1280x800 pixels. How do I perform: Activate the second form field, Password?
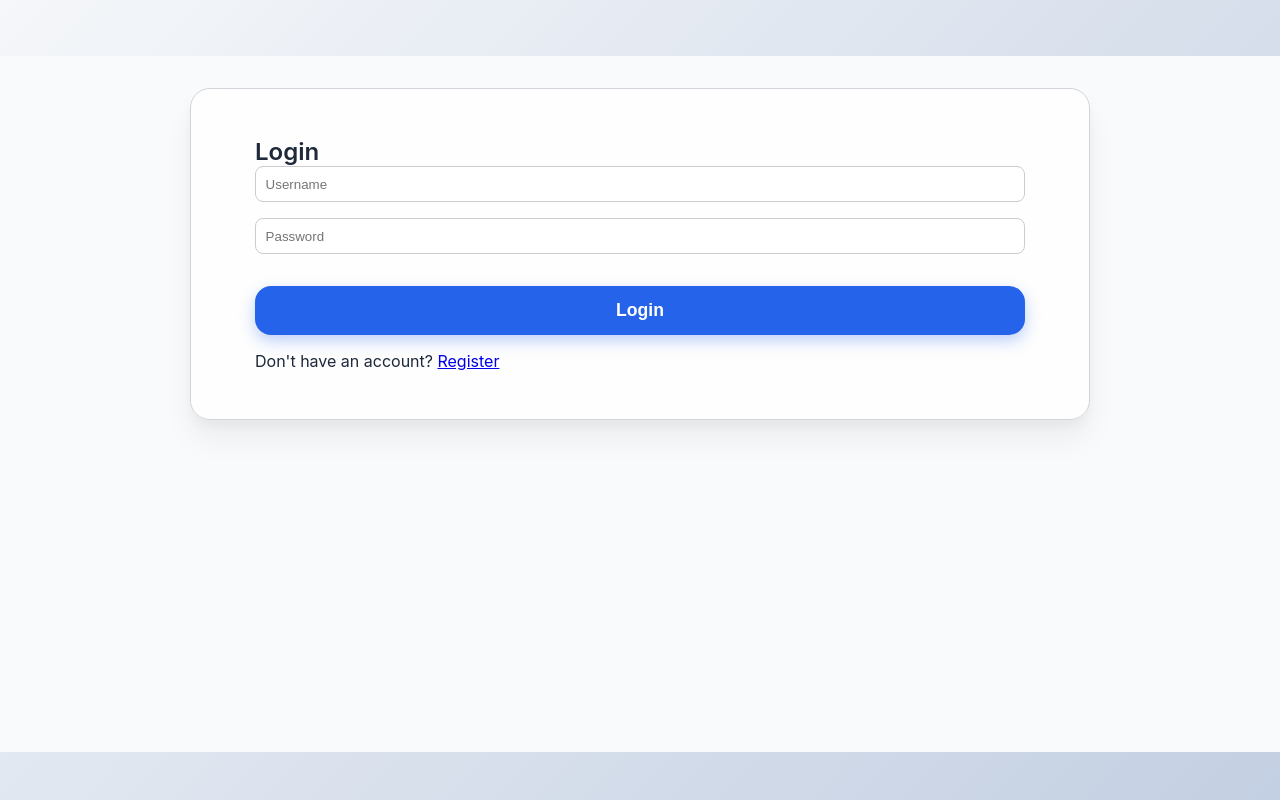coord(640,236)
